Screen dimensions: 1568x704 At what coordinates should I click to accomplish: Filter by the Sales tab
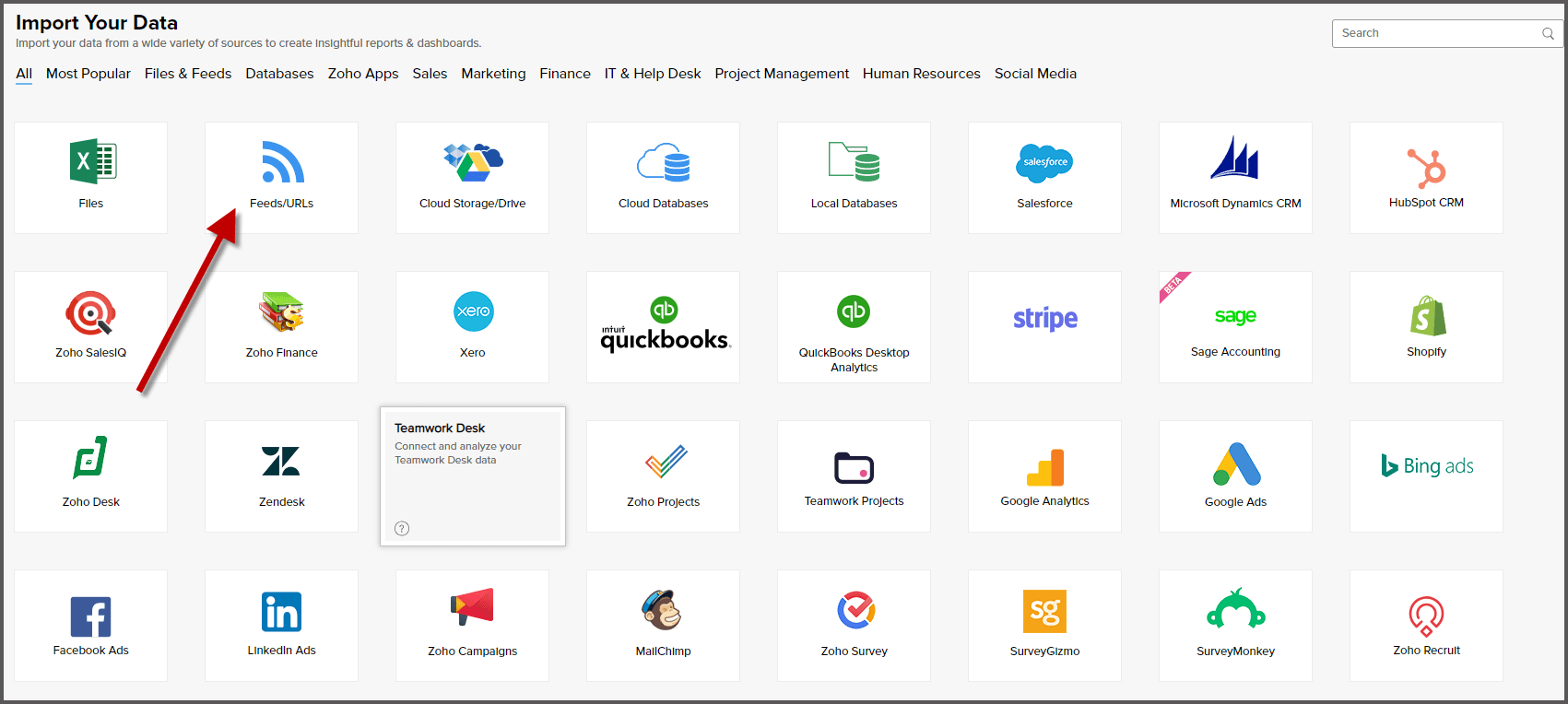pos(430,74)
